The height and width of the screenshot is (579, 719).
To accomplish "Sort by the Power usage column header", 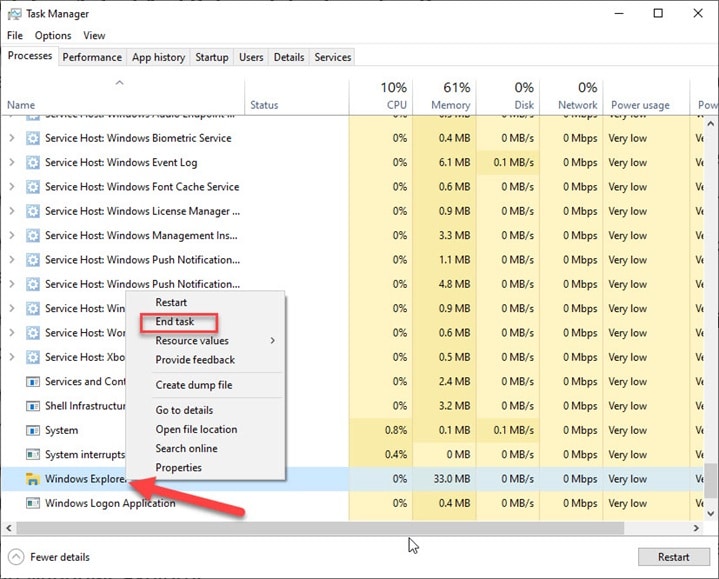I will 647,97.
